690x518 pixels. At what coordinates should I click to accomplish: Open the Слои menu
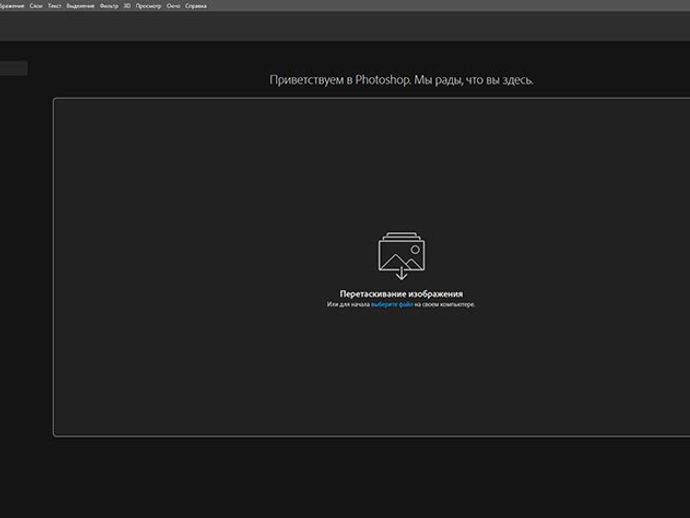click(x=36, y=6)
